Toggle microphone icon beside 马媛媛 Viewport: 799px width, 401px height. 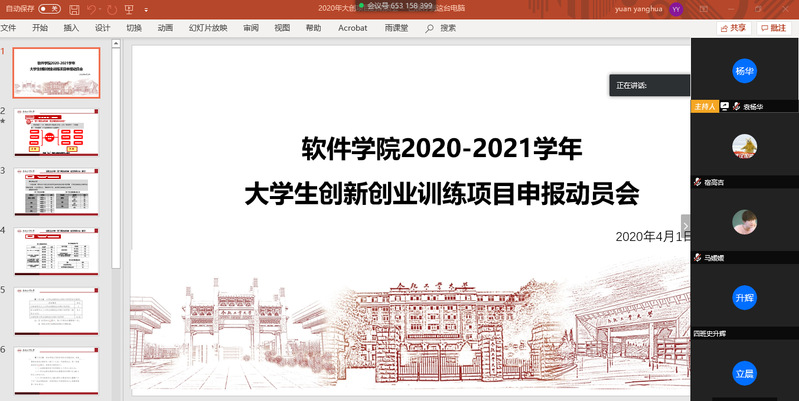point(697,258)
